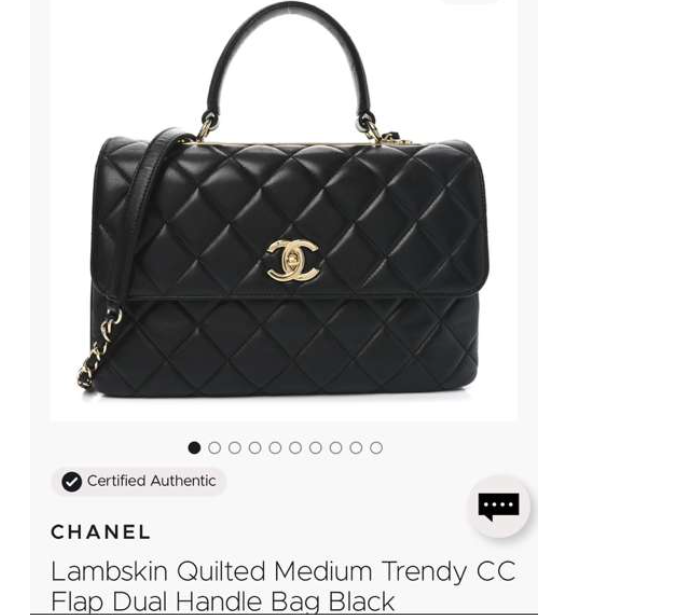Click the bag's top leather handle
Screen dimensions: 695x615
(x=289, y=62)
